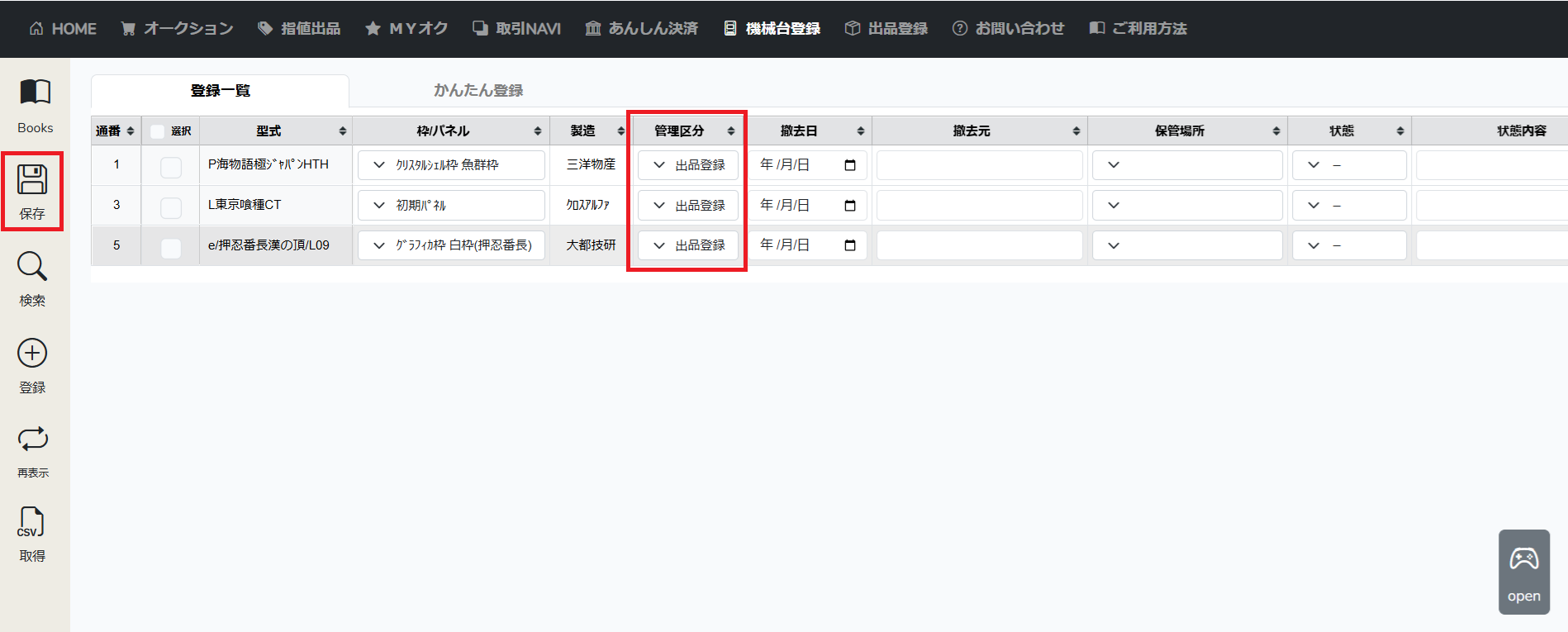The image size is (1568, 632).
Task: Click the 撤去元 input in row 3
Action: pyautogui.click(x=980, y=206)
